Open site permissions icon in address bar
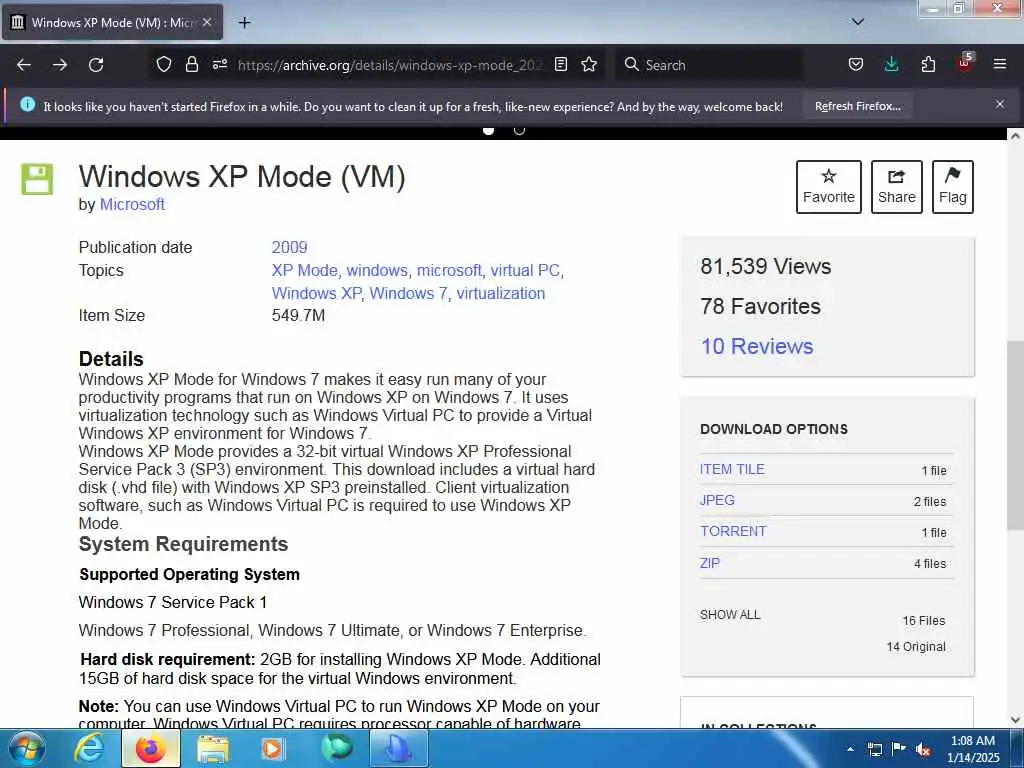 pyautogui.click(x=219, y=64)
